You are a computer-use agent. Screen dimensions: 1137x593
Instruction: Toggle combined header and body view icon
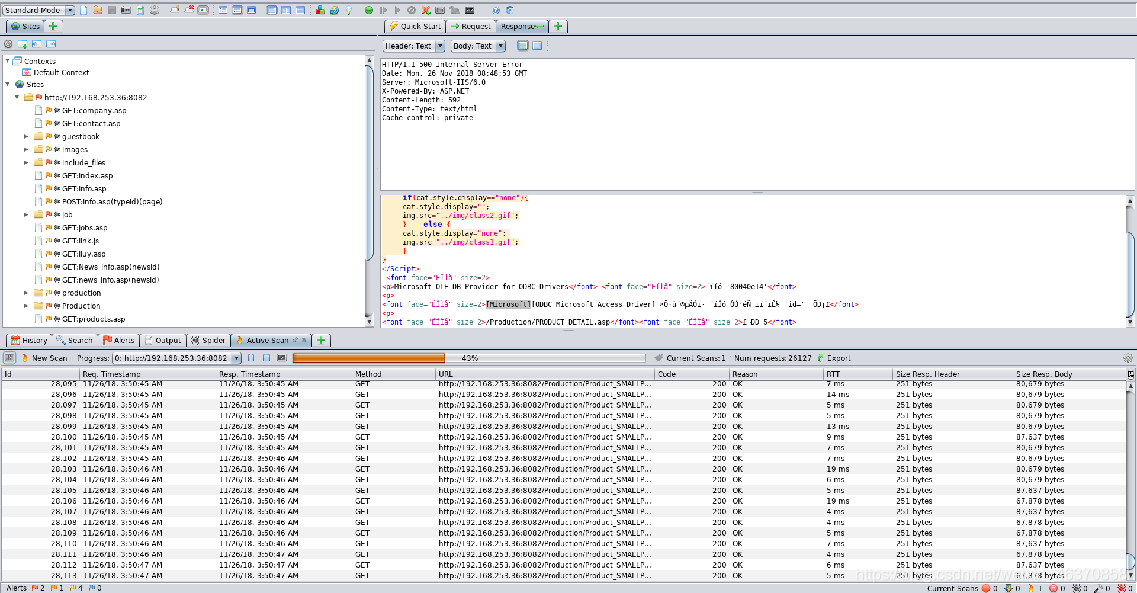coord(523,46)
